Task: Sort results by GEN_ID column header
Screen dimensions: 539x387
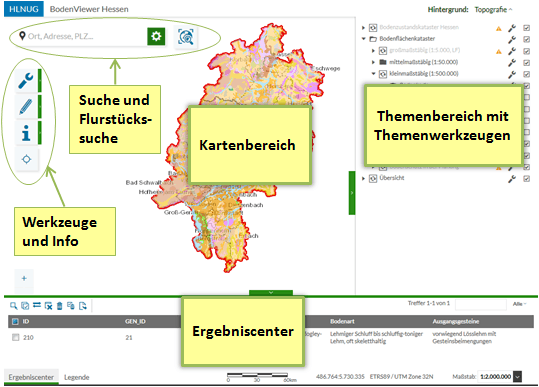Action: pyautogui.click(x=135, y=321)
